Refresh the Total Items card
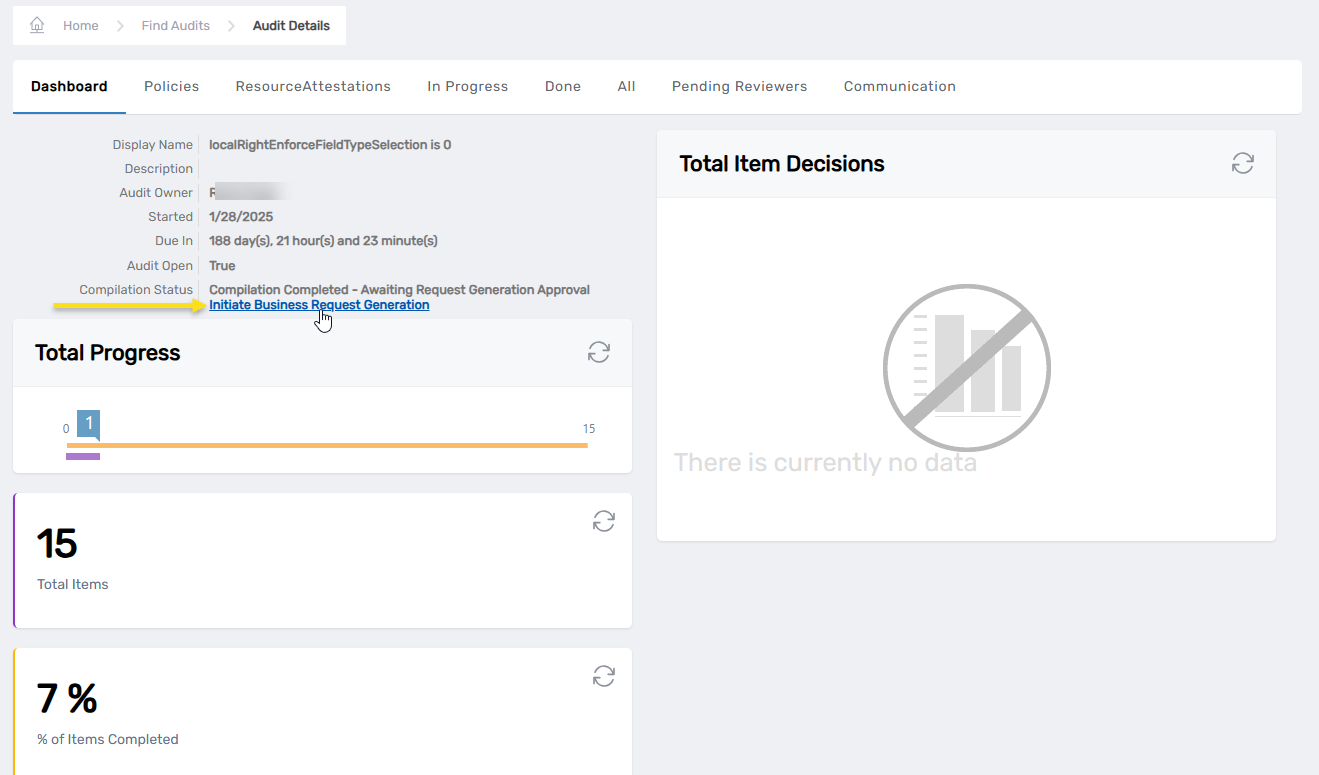The width and height of the screenshot is (1319, 775). 603,521
